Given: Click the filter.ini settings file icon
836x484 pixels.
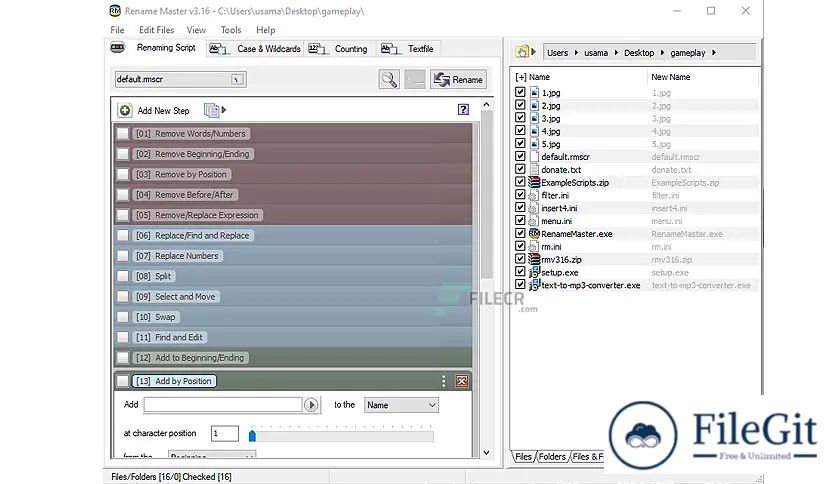Looking at the screenshot, I should click(x=533, y=196).
